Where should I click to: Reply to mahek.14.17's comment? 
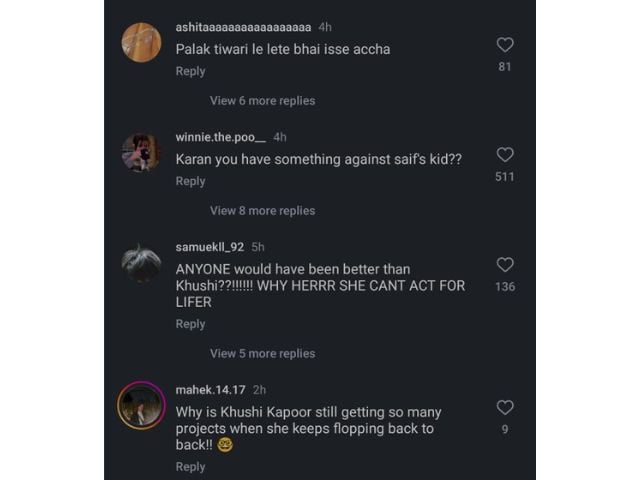coord(190,467)
